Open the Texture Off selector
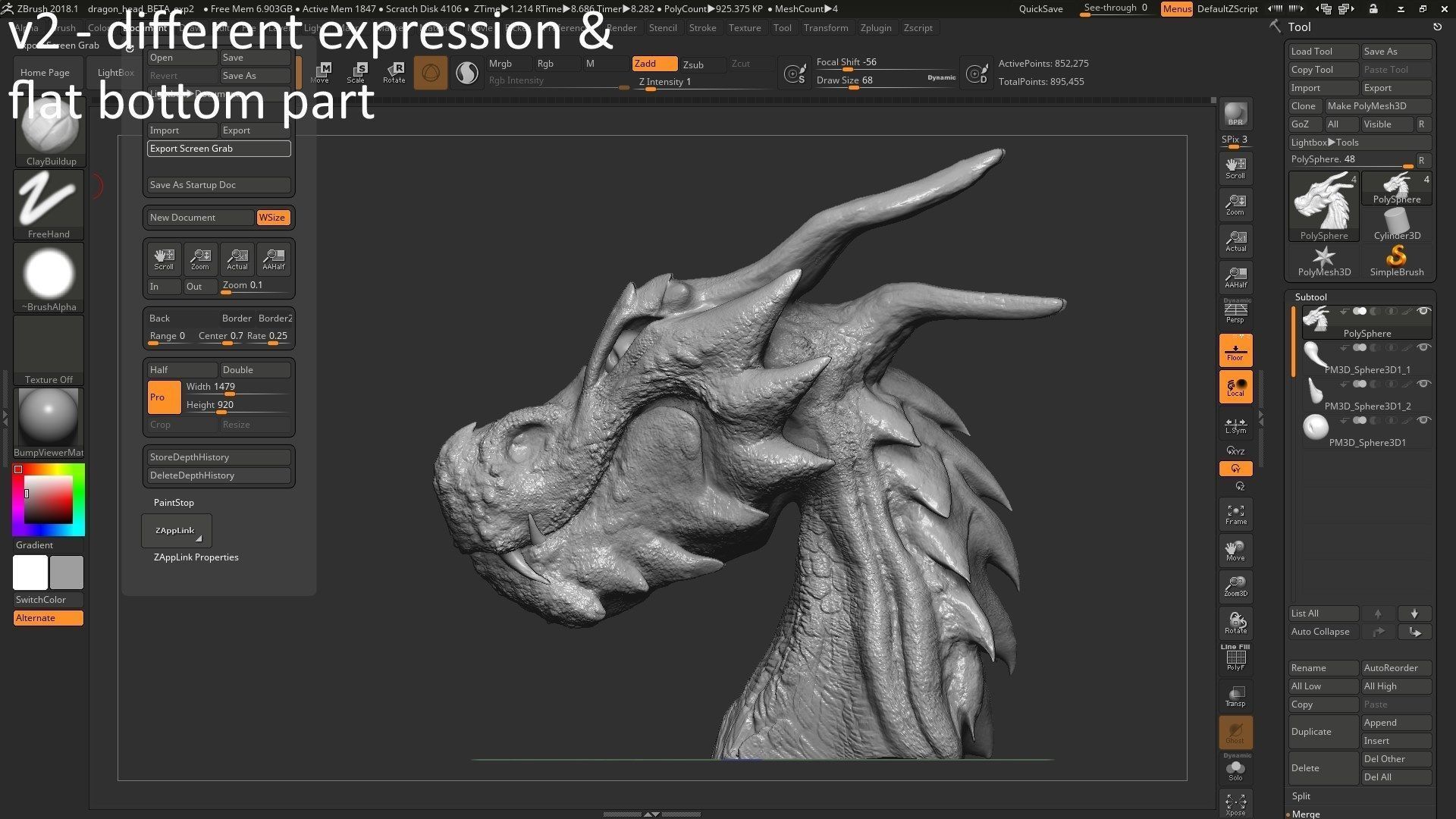The width and height of the screenshot is (1456, 819). (49, 350)
